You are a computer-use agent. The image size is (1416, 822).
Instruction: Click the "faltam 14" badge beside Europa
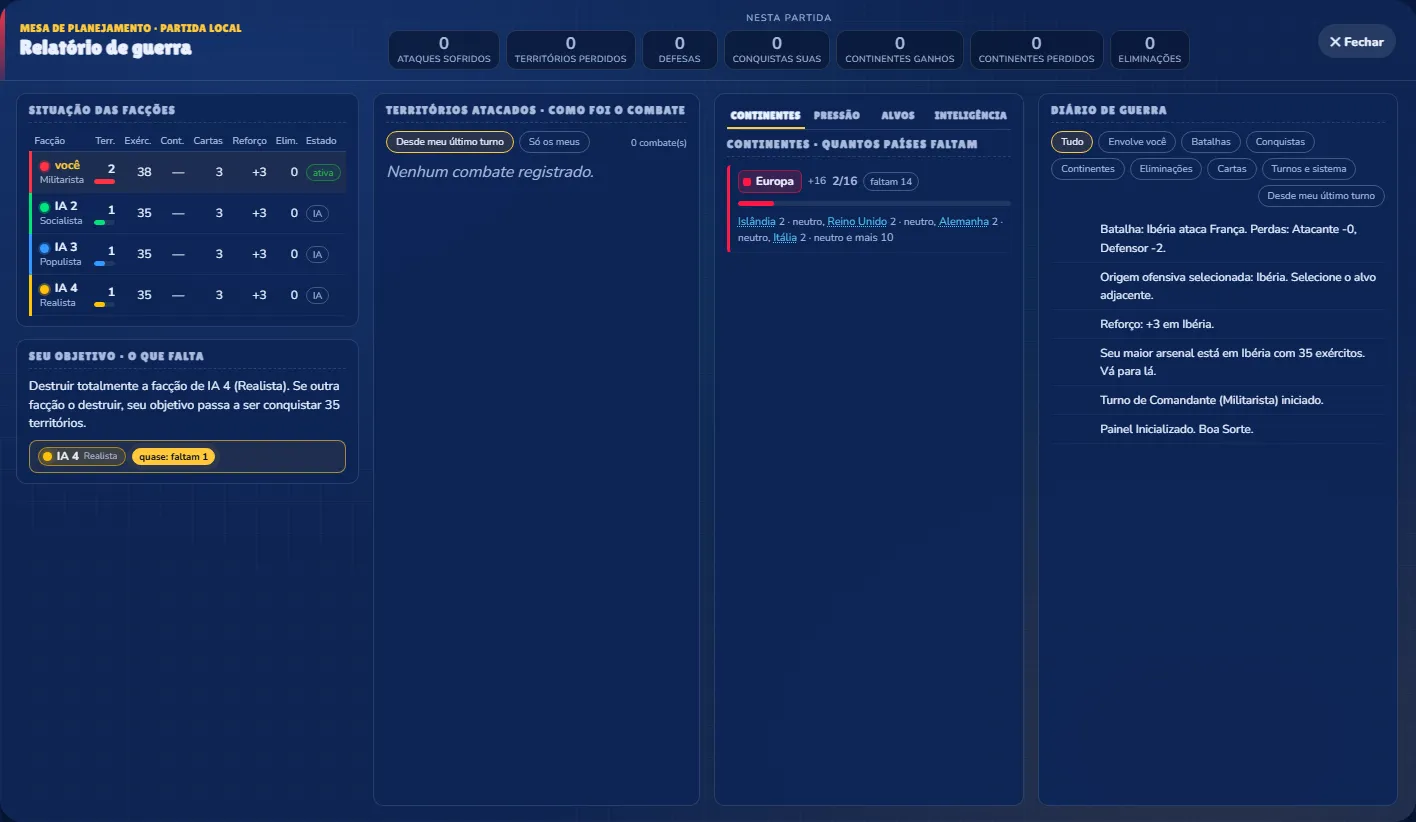891,182
